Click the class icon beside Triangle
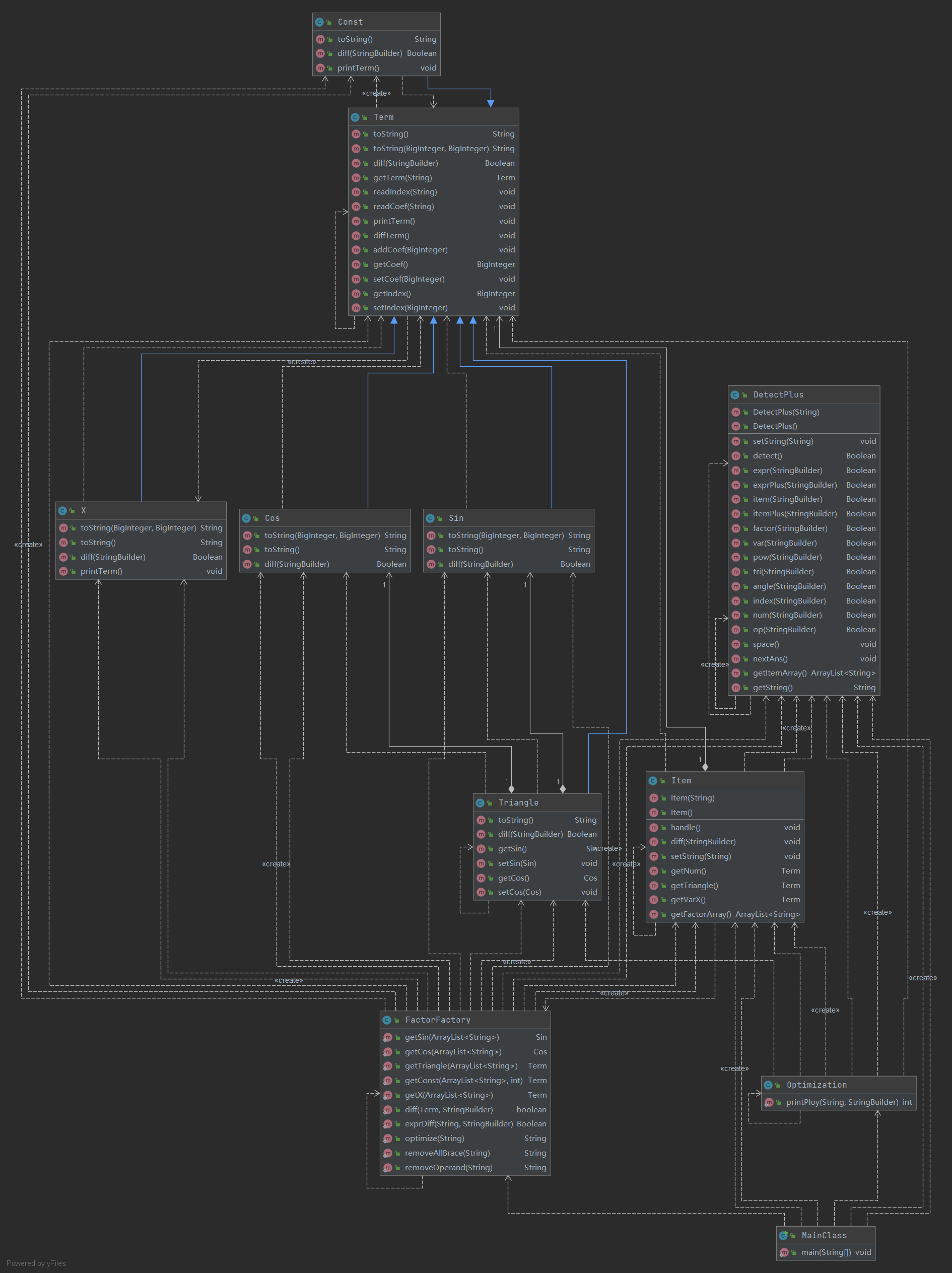This screenshot has width=952, height=1273. (480, 803)
